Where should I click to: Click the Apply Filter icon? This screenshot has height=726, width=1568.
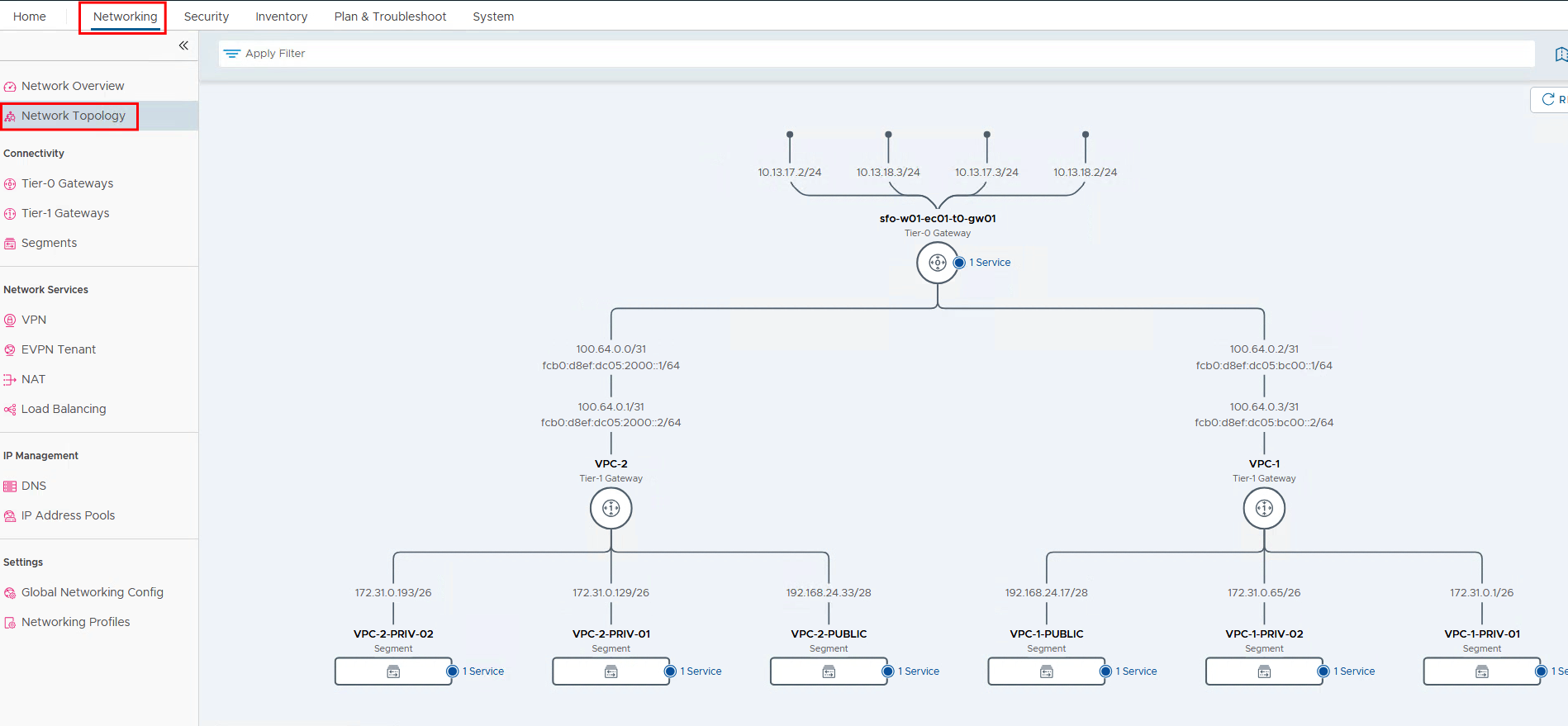(232, 54)
